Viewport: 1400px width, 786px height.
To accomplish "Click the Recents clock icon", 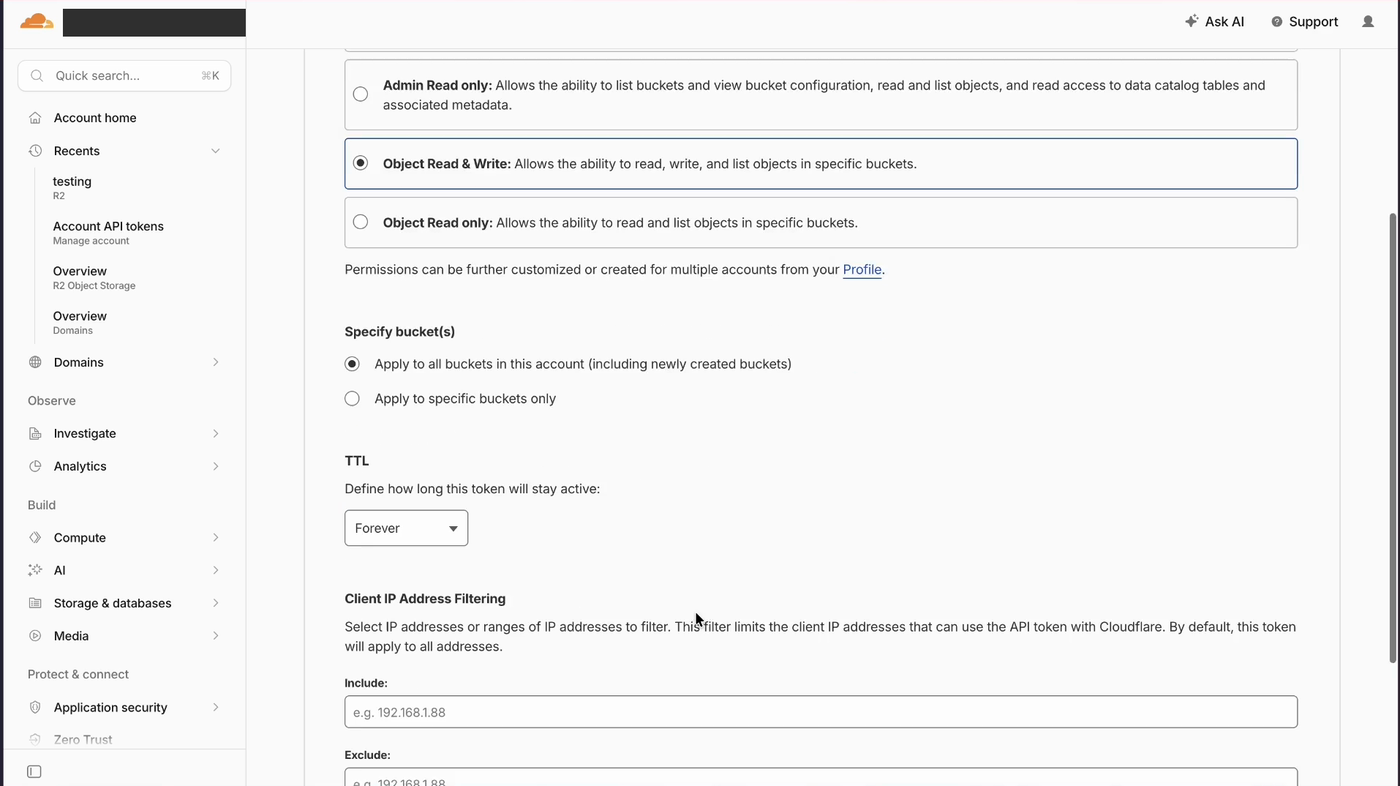I will [x=35, y=151].
